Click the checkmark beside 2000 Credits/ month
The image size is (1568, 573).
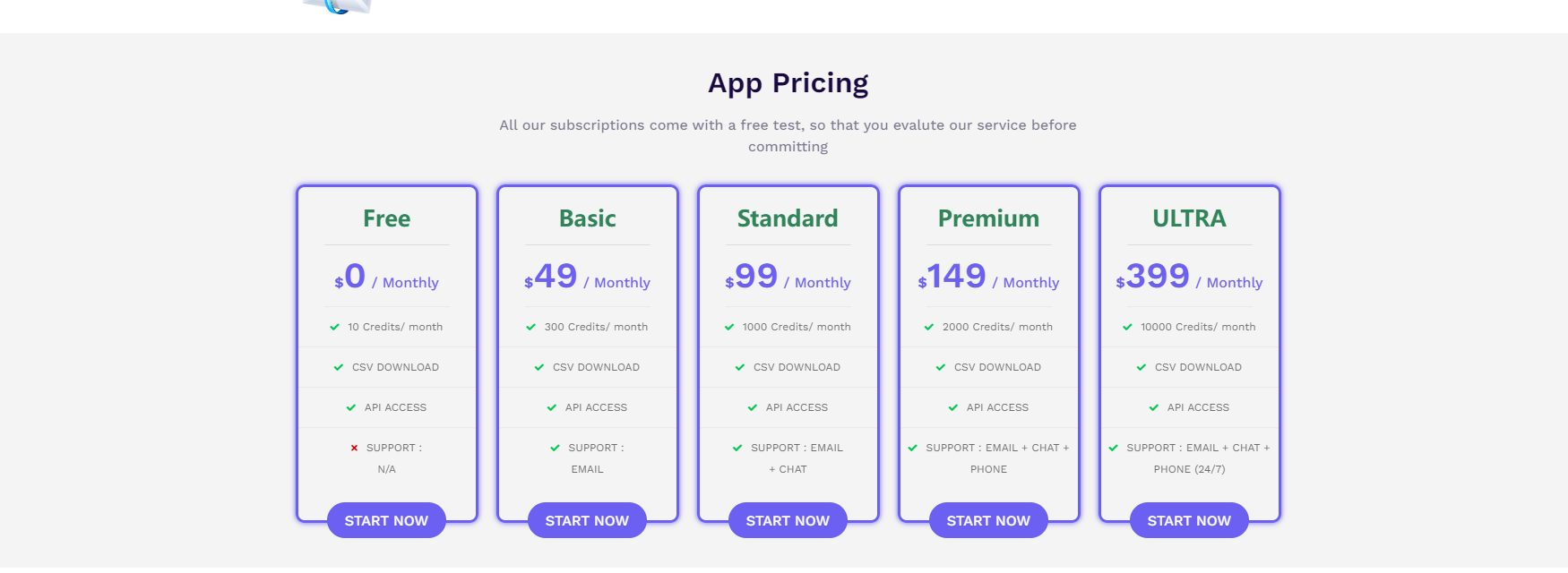929,327
